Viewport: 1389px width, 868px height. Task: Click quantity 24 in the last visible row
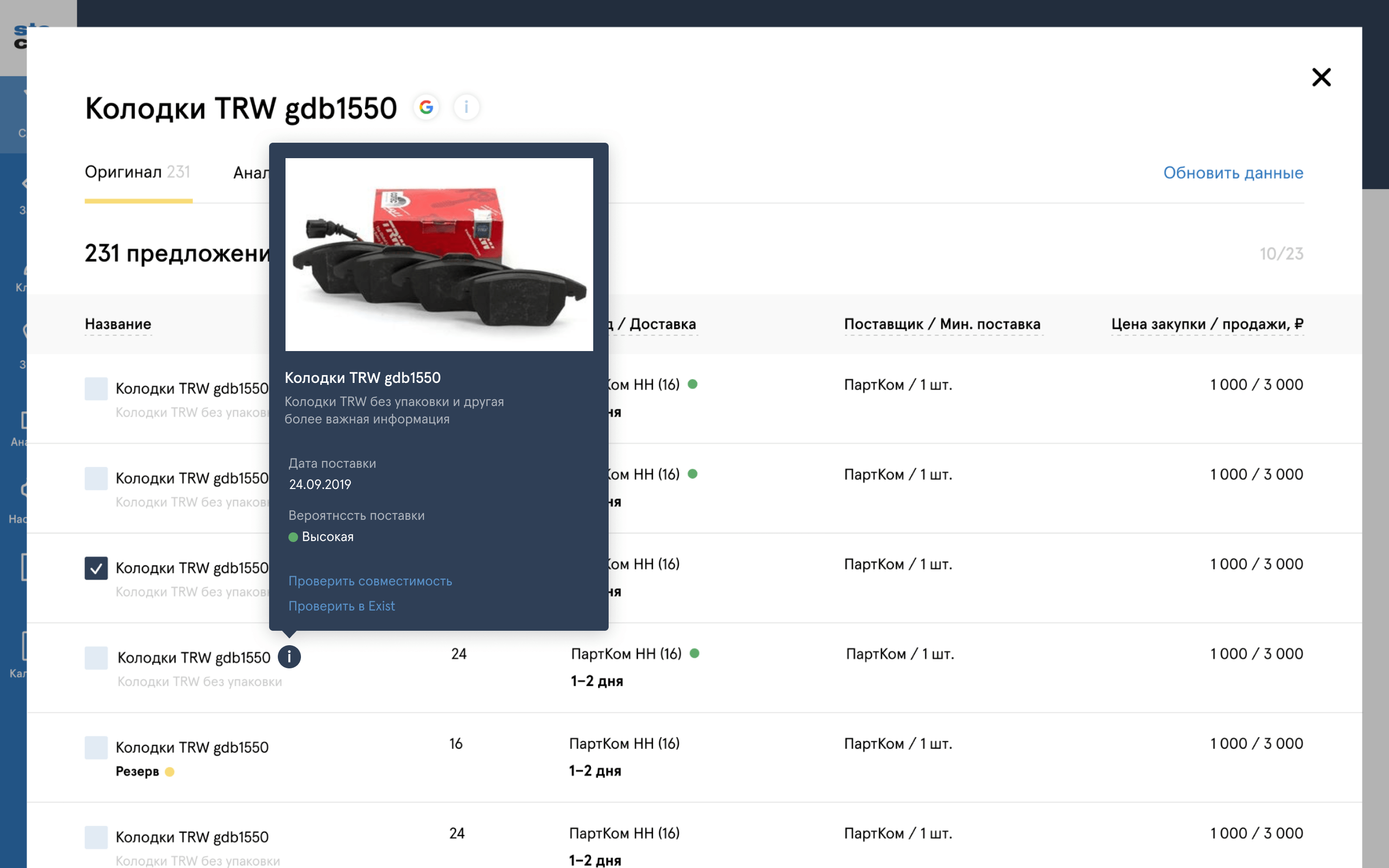(457, 833)
